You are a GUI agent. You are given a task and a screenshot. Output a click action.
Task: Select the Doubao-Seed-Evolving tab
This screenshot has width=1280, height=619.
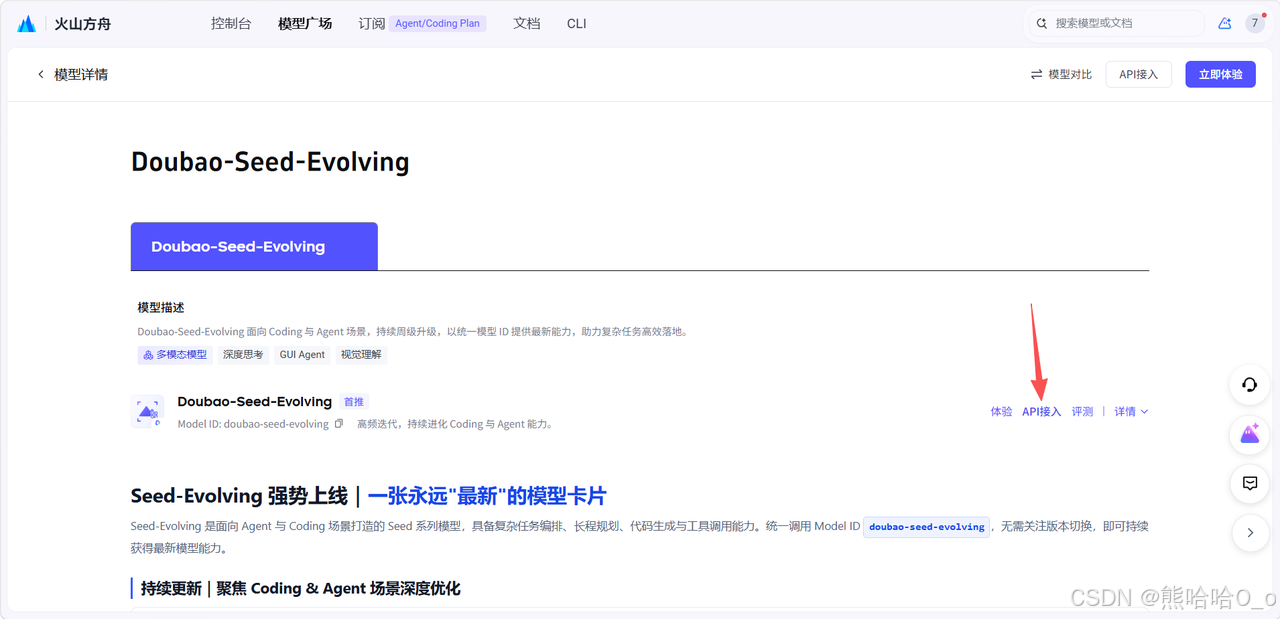(x=254, y=246)
